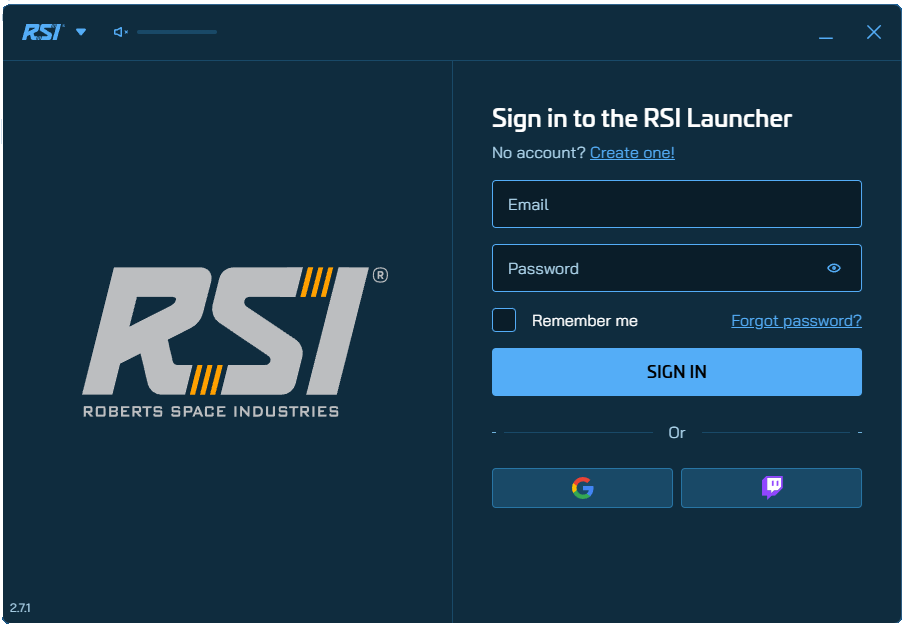Show the password using the eye icon

tap(834, 268)
